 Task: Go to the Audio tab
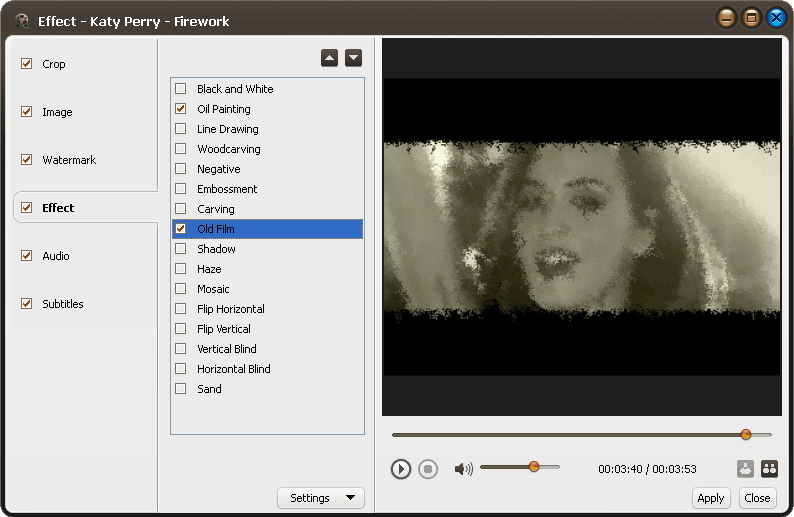click(x=56, y=256)
